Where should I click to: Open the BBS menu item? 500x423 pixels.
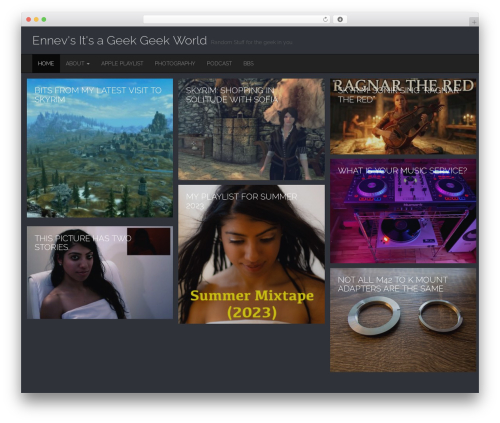tap(248, 63)
